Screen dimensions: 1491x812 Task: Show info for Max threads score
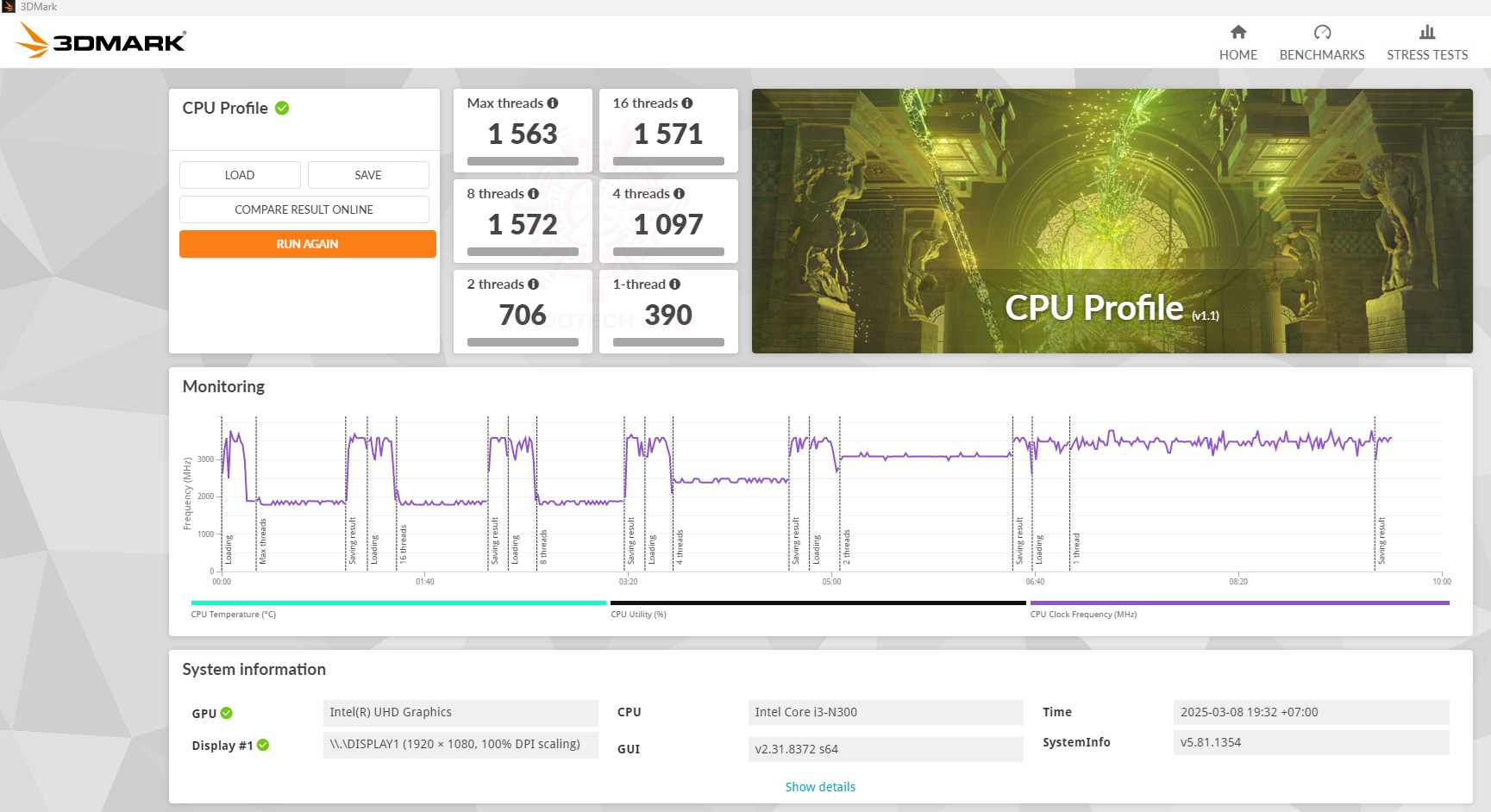(553, 103)
